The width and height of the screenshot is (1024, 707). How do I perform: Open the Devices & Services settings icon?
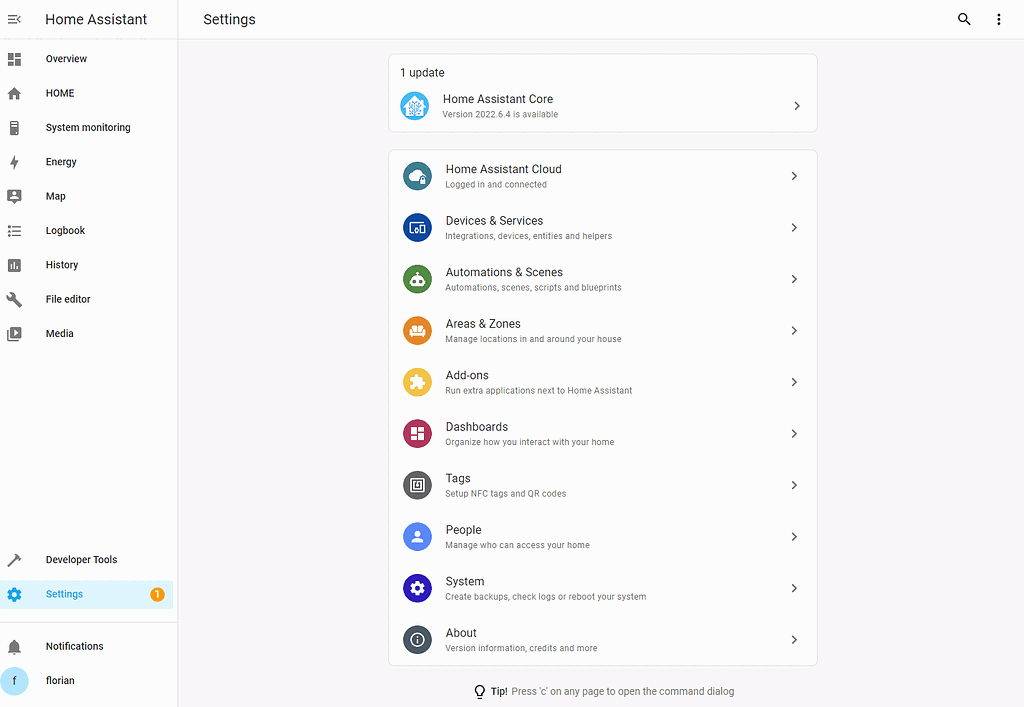417,227
